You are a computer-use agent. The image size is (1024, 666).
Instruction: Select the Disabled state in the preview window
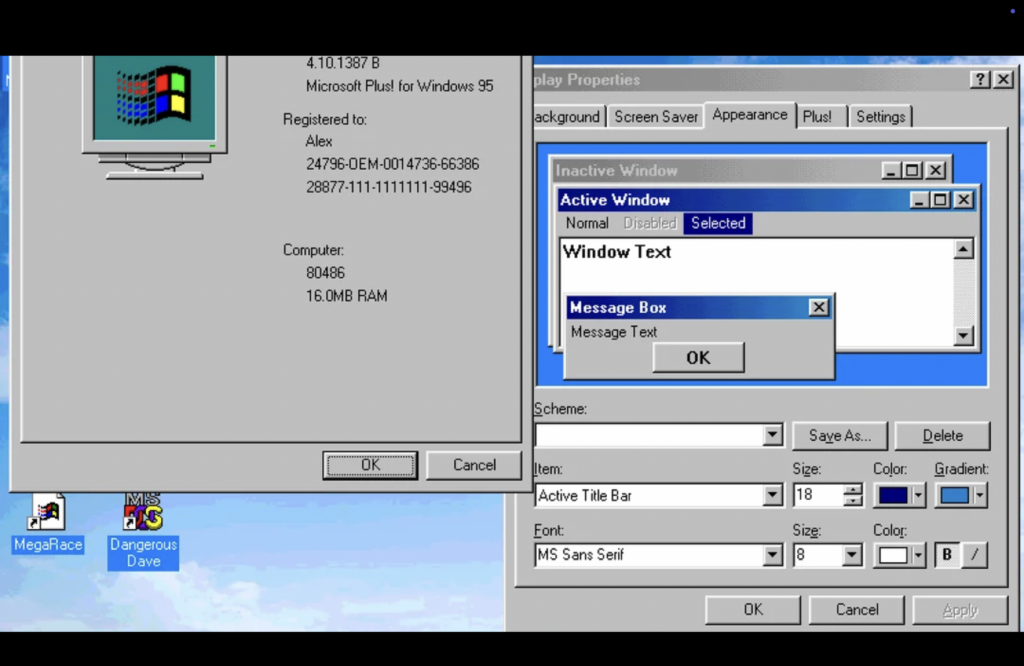click(650, 223)
